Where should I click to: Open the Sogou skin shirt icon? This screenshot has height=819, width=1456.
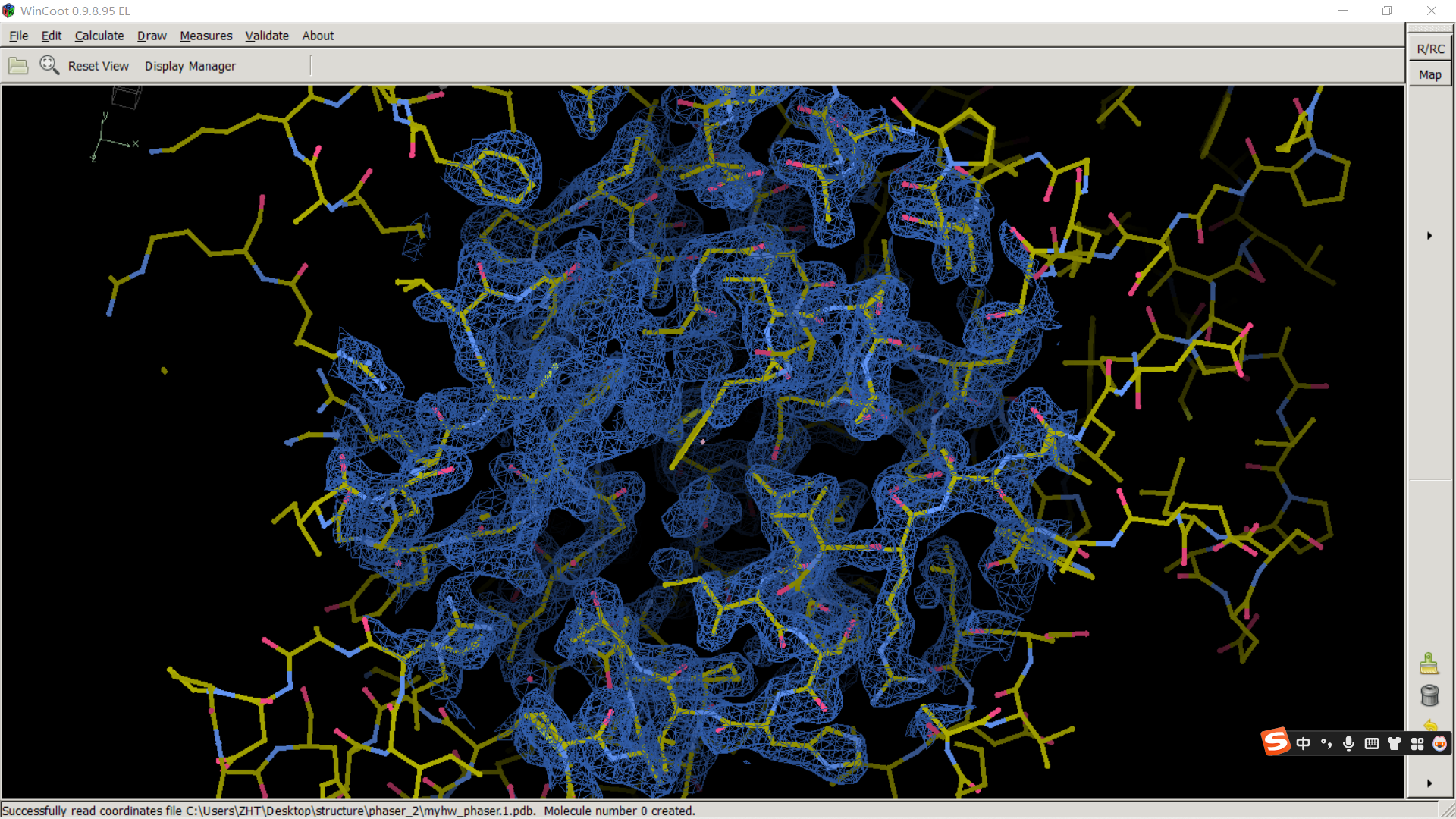[x=1394, y=743]
